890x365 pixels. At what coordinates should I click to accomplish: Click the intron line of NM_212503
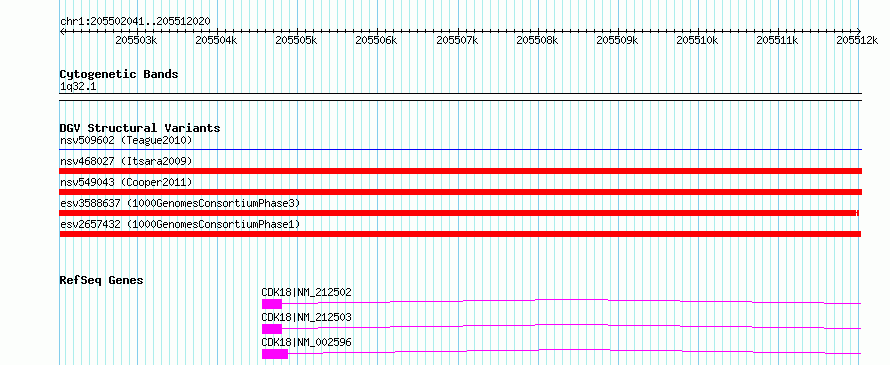pyautogui.click(x=572, y=325)
